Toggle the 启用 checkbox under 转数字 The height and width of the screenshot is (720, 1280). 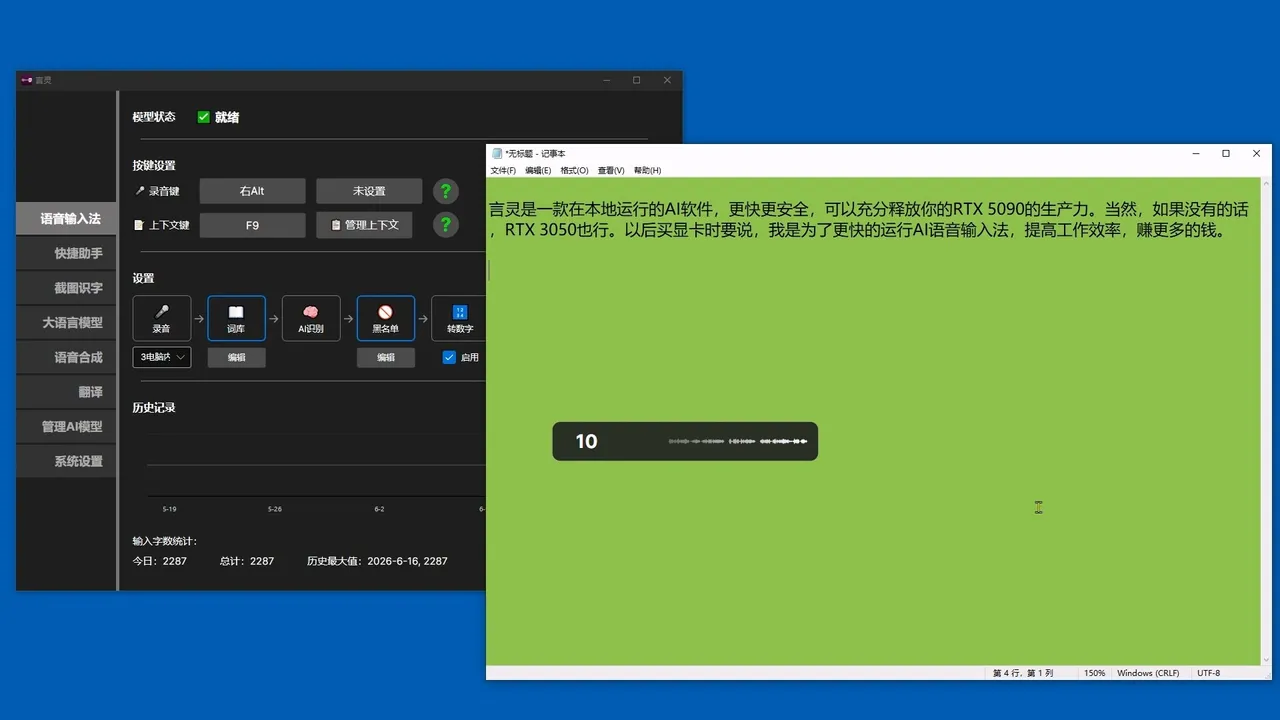coord(449,357)
